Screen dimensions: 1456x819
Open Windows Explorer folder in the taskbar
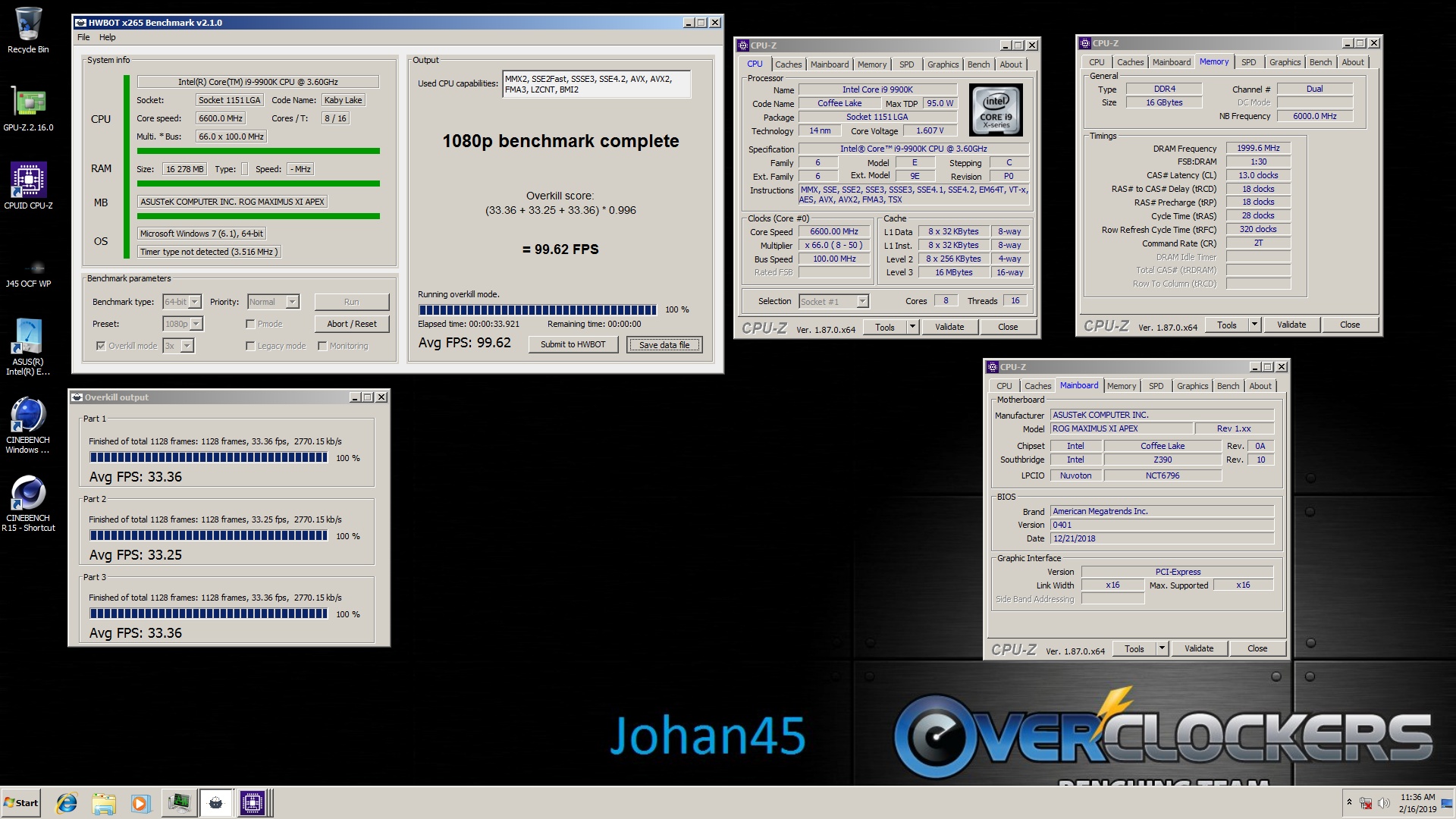[x=103, y=803]
